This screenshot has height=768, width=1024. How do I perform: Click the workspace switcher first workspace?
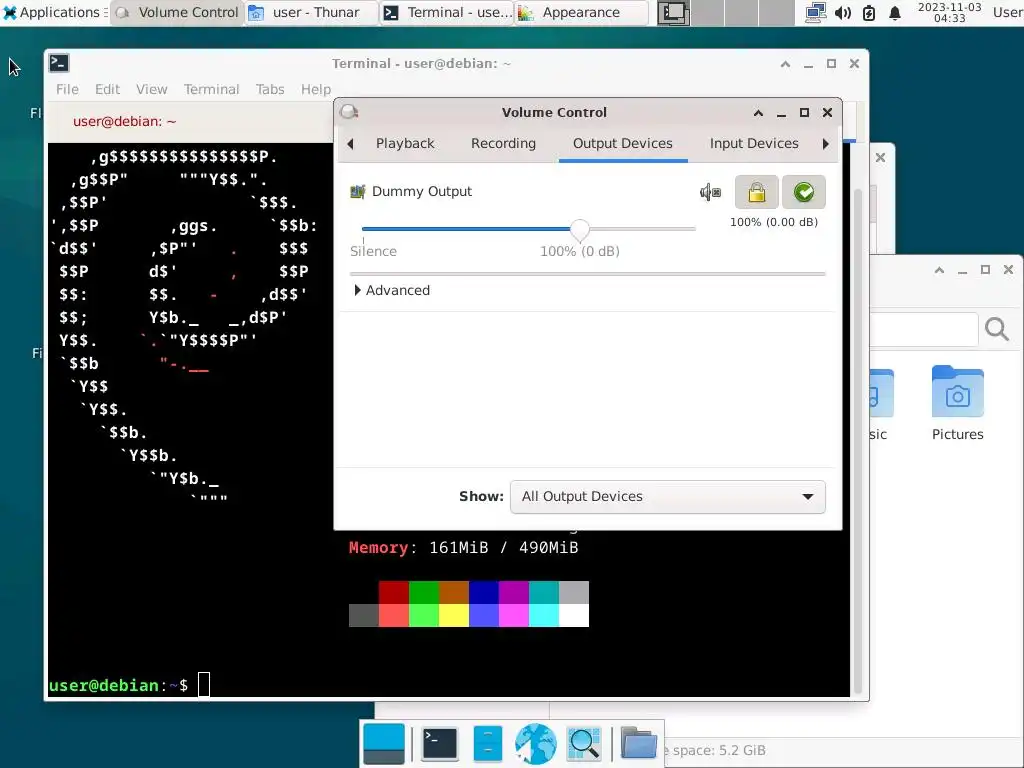tap(673, 13)
